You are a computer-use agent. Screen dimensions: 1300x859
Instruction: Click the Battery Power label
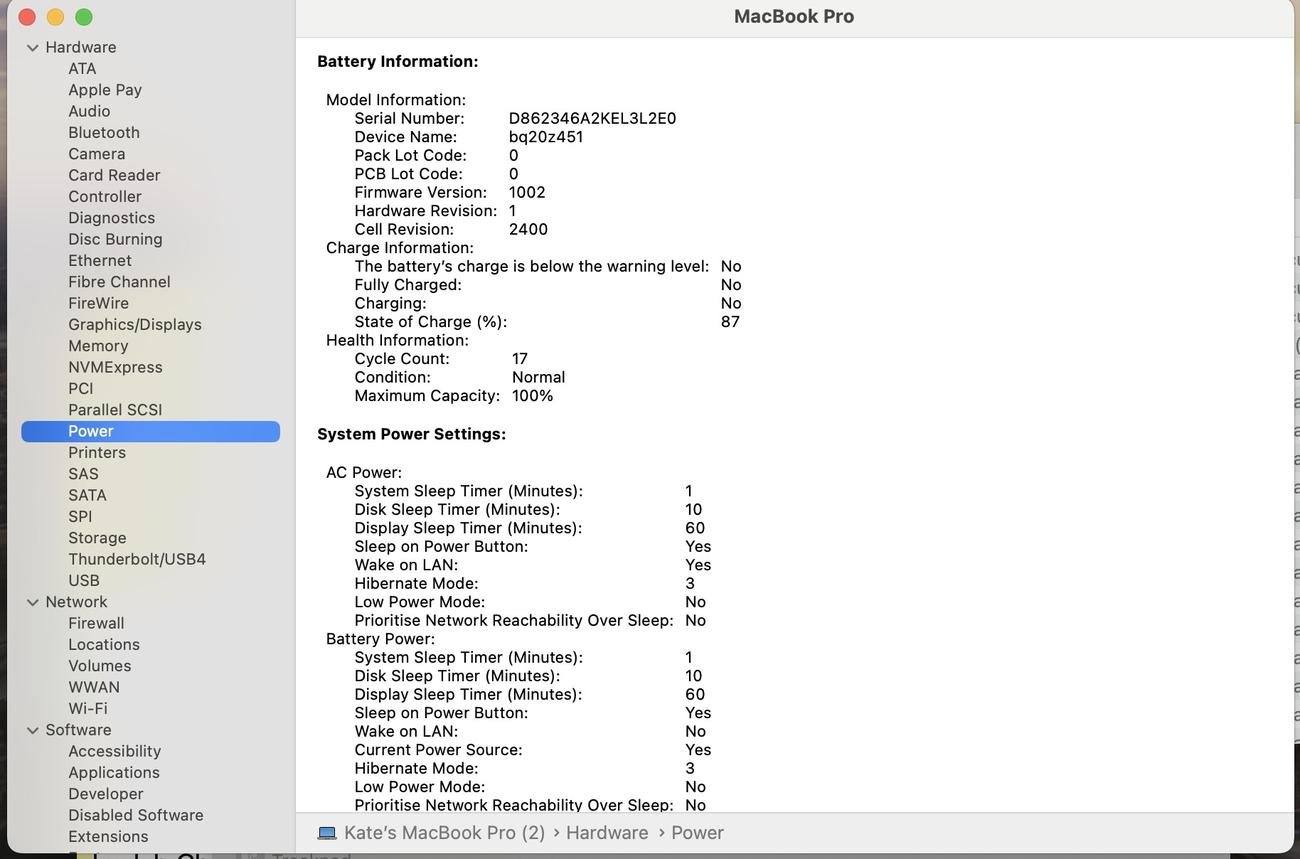[380, 639]
